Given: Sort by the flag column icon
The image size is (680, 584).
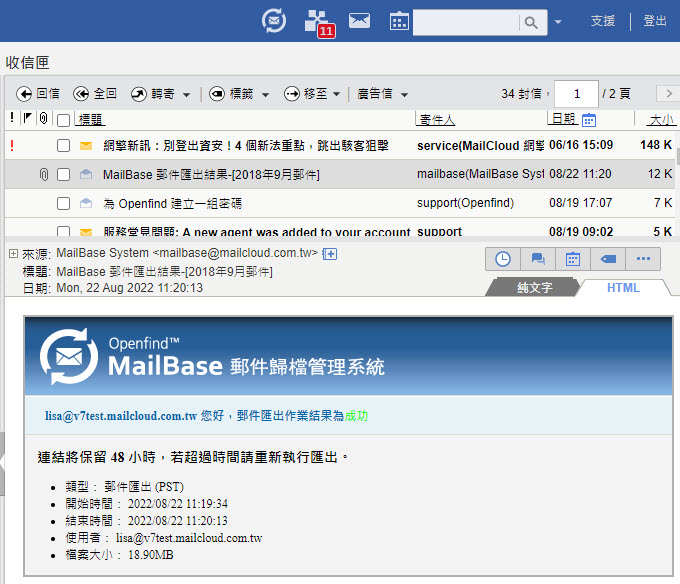Looking at the screenshot, I should click(x=28, y=117).
